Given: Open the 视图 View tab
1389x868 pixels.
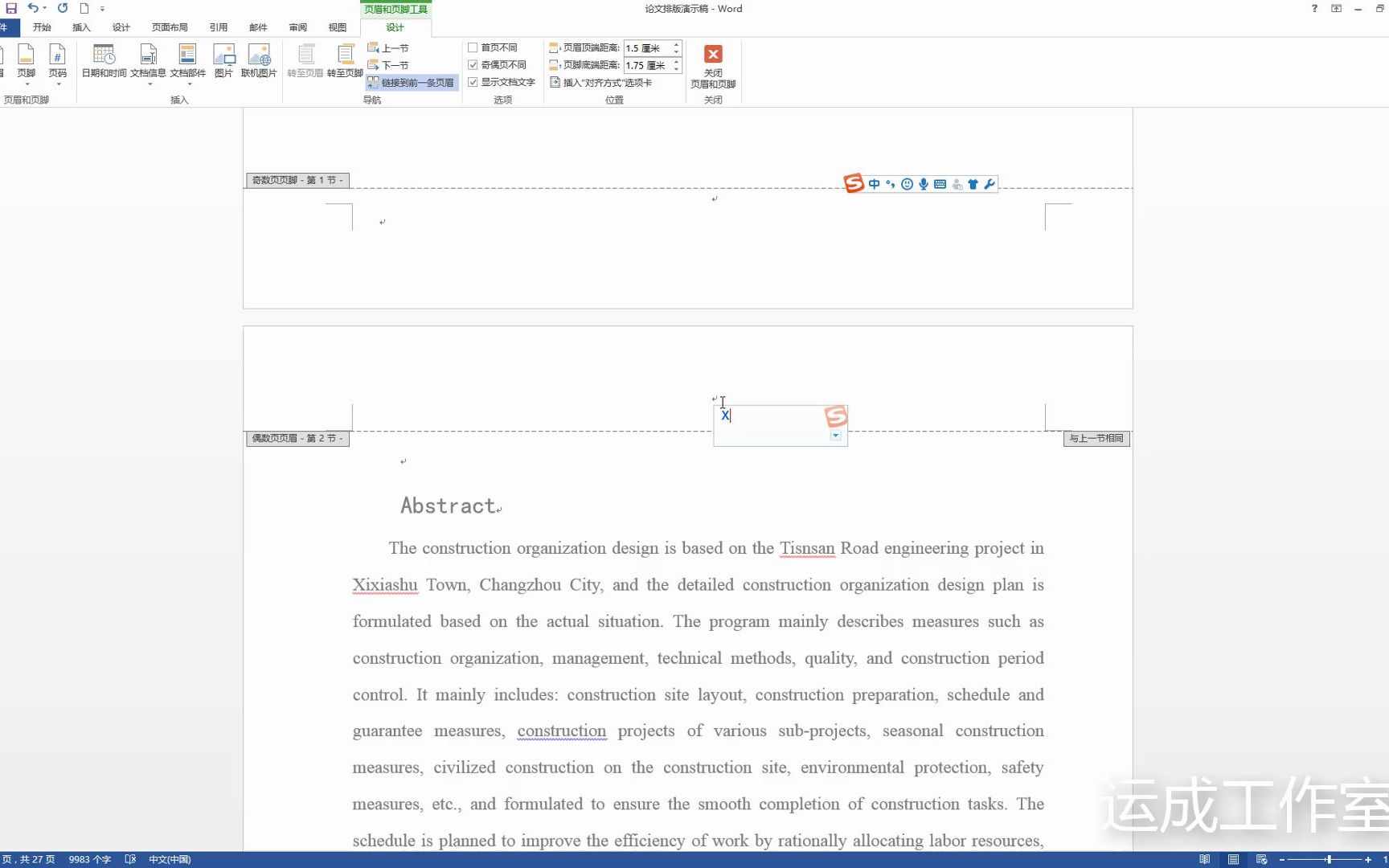Looking at the screenshot, I should (x=338, y=27).
